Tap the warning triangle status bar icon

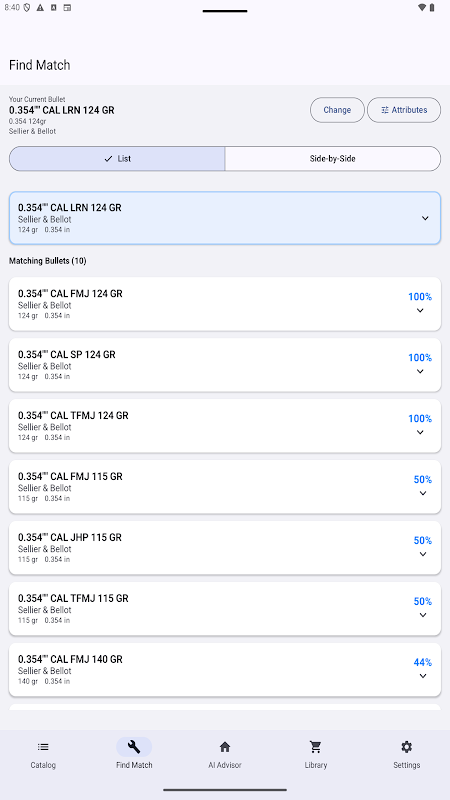(x=40, y=8)
